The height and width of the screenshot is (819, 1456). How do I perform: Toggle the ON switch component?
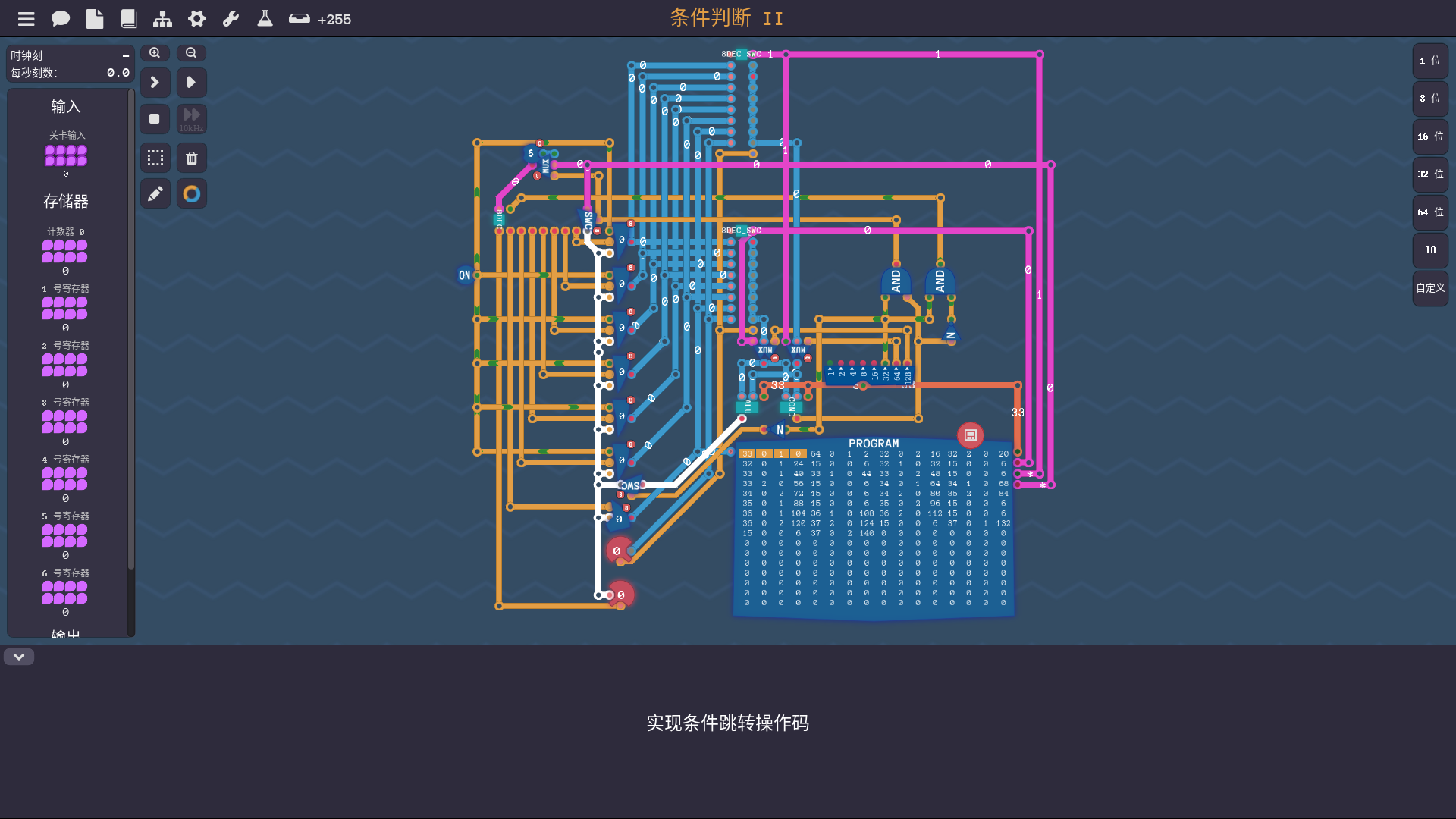coord(464,275)
